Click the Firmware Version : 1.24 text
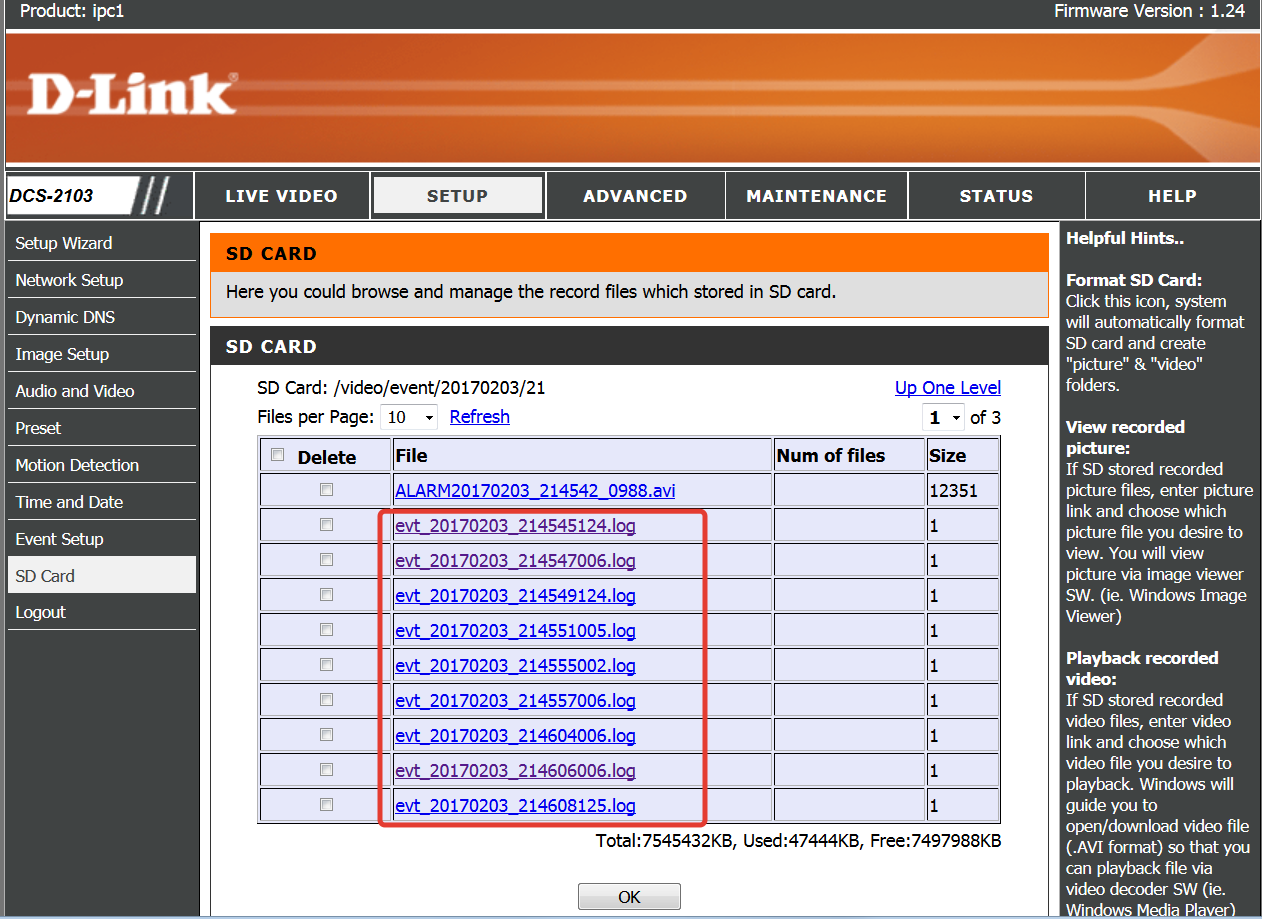This screenshot has height=919, width=1262. click(x=1150, y=11)
